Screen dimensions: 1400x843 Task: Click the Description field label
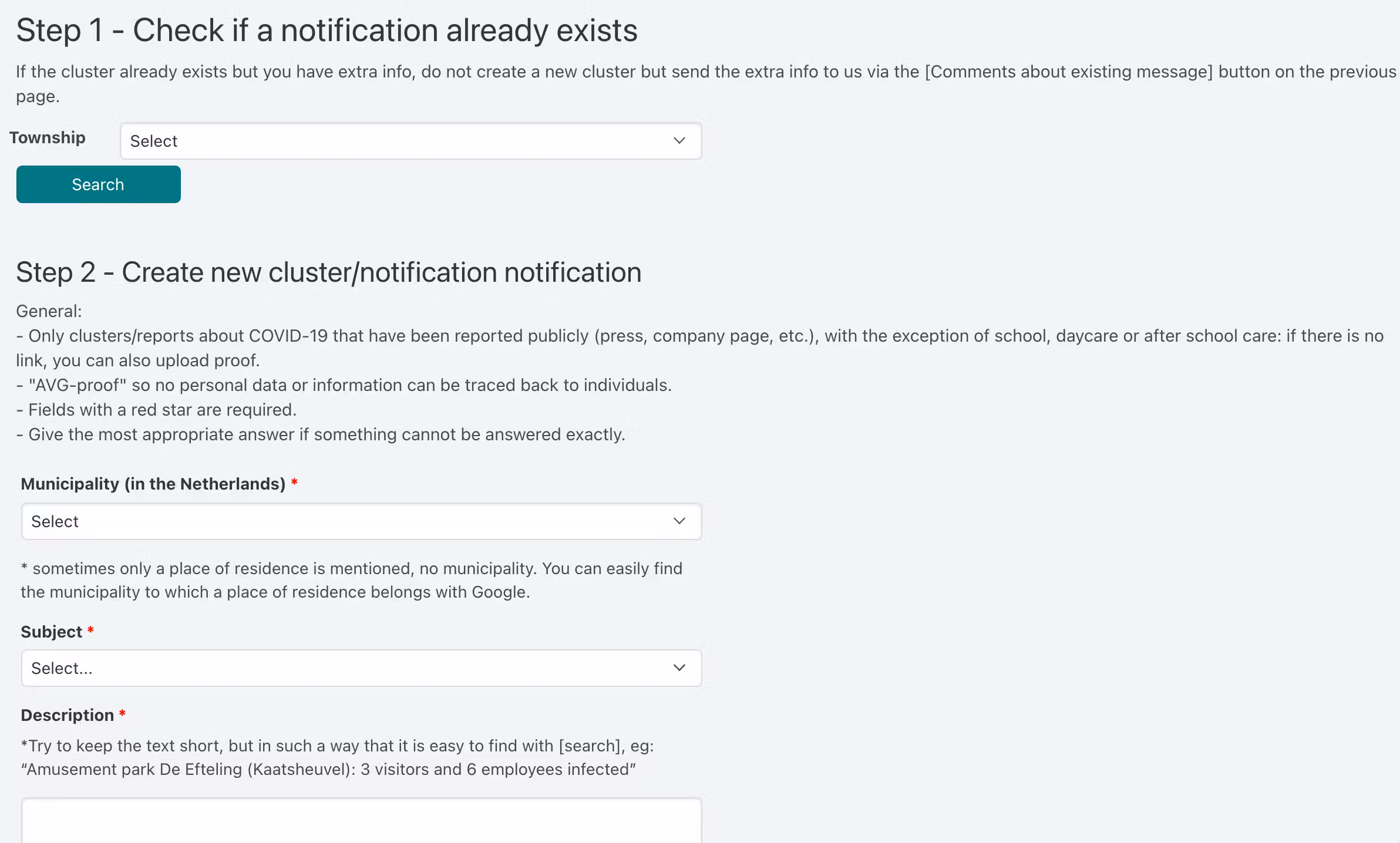coord(67,715)
